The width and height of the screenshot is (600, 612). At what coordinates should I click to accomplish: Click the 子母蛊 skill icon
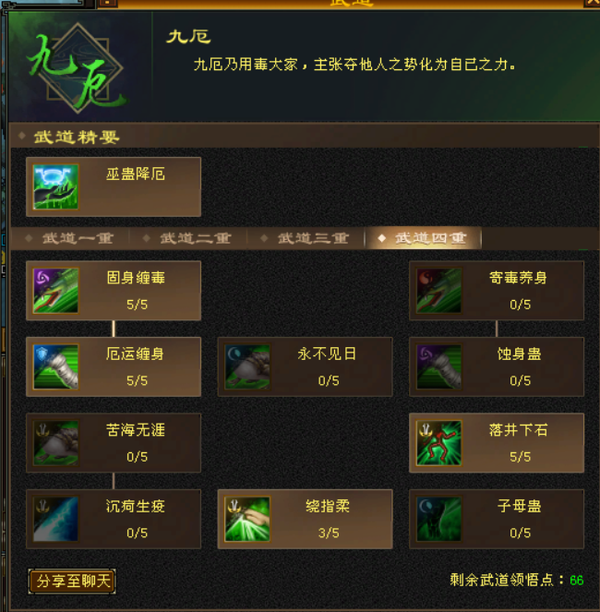(439, 519)
